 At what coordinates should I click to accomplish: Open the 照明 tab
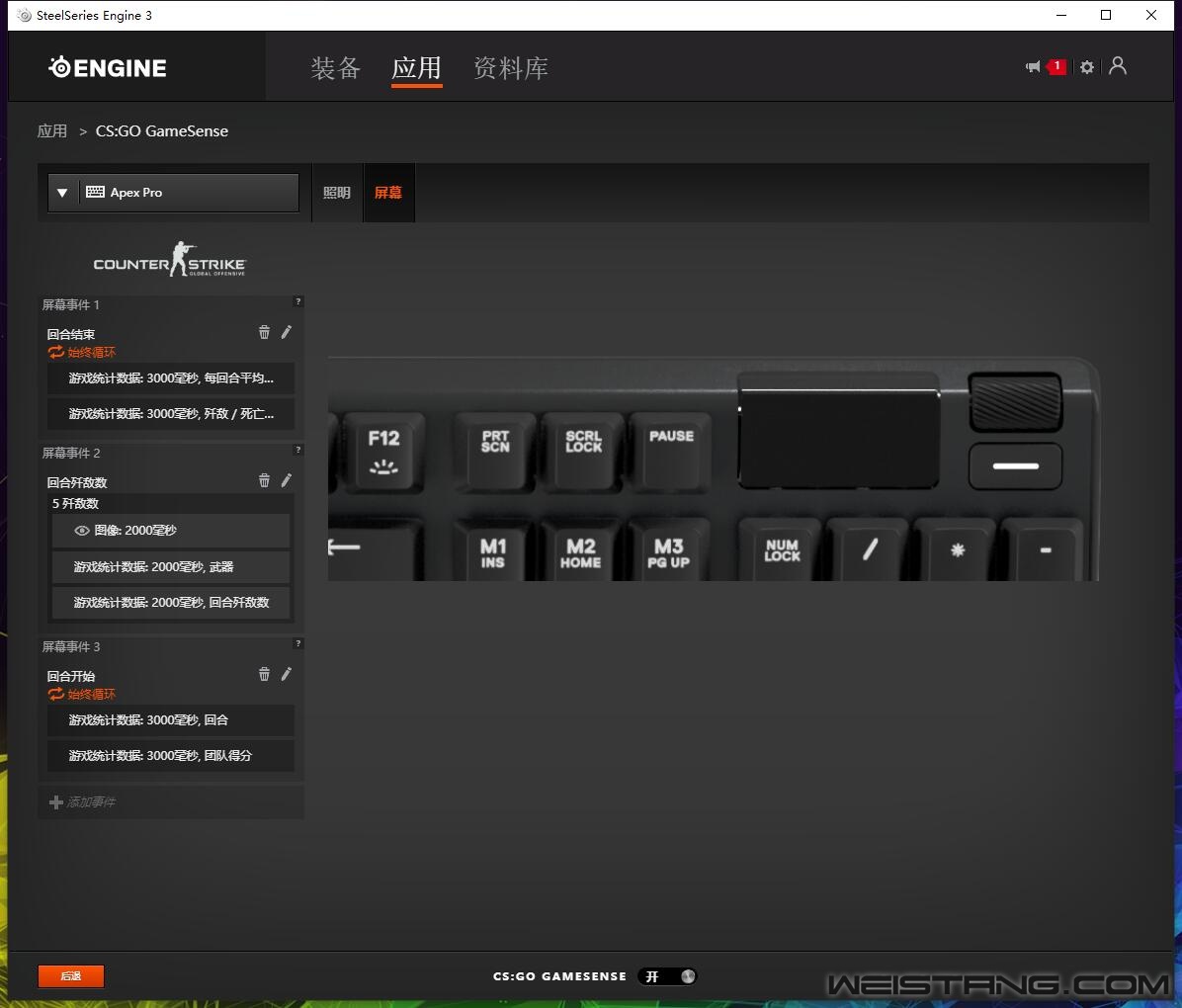[337, 193]
